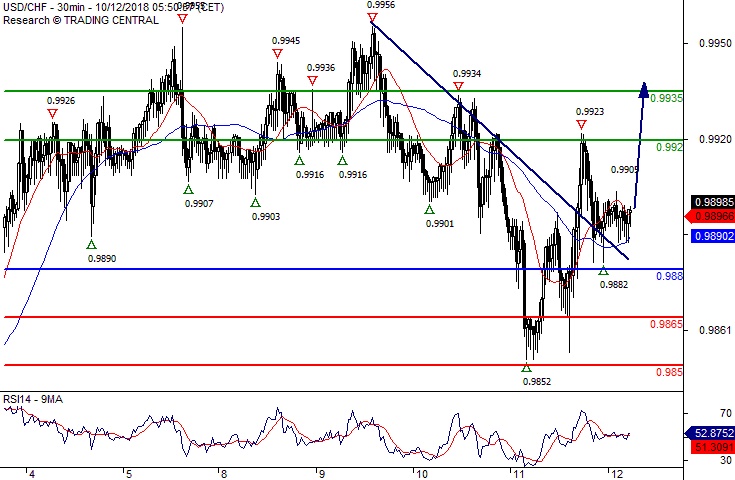Screen dimensions: 735x480
Task: Click the red pivot-high marker under 0.9934
Action: coord(458,86)
